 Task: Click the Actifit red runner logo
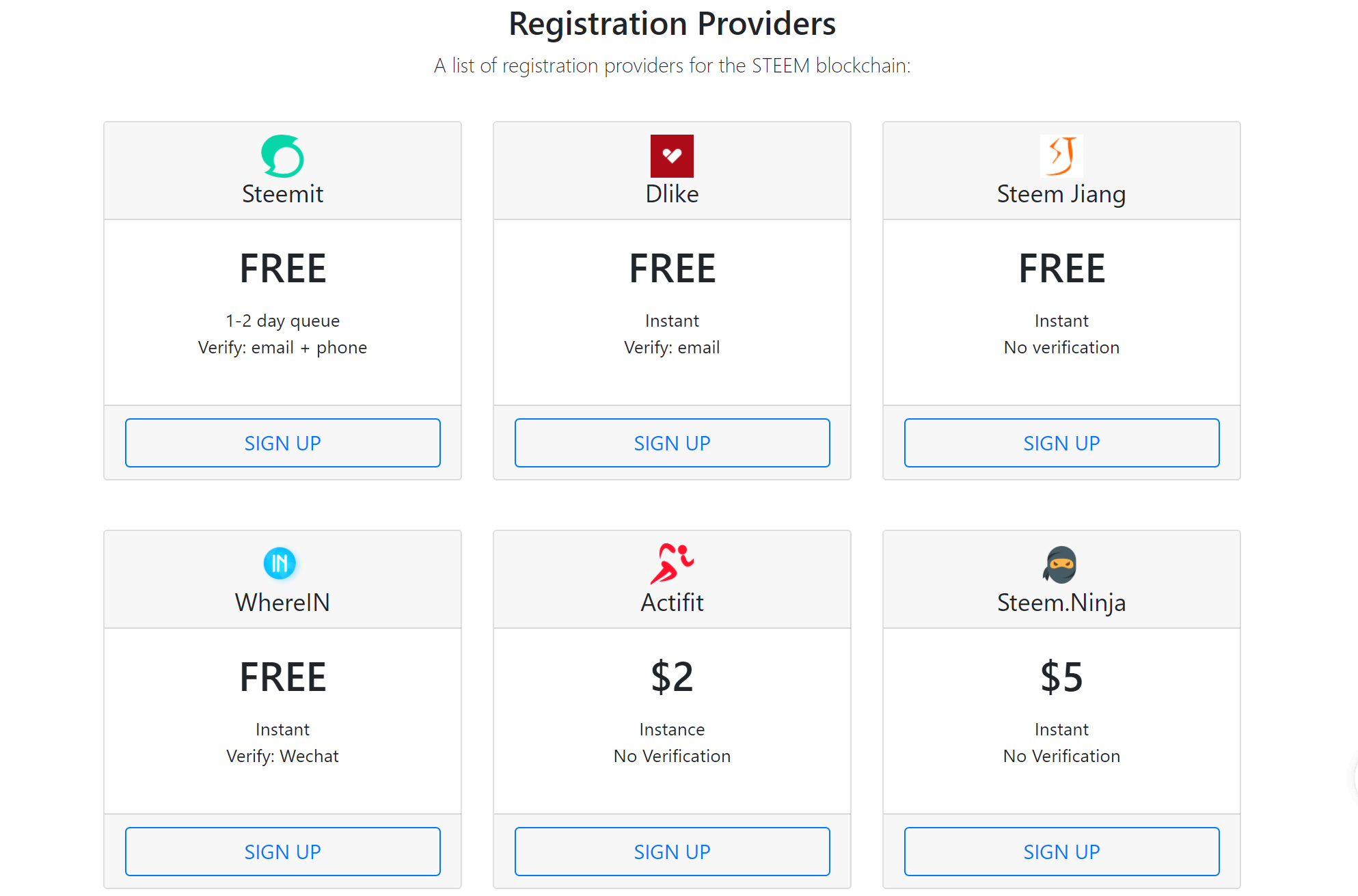[x=672, y=564]
